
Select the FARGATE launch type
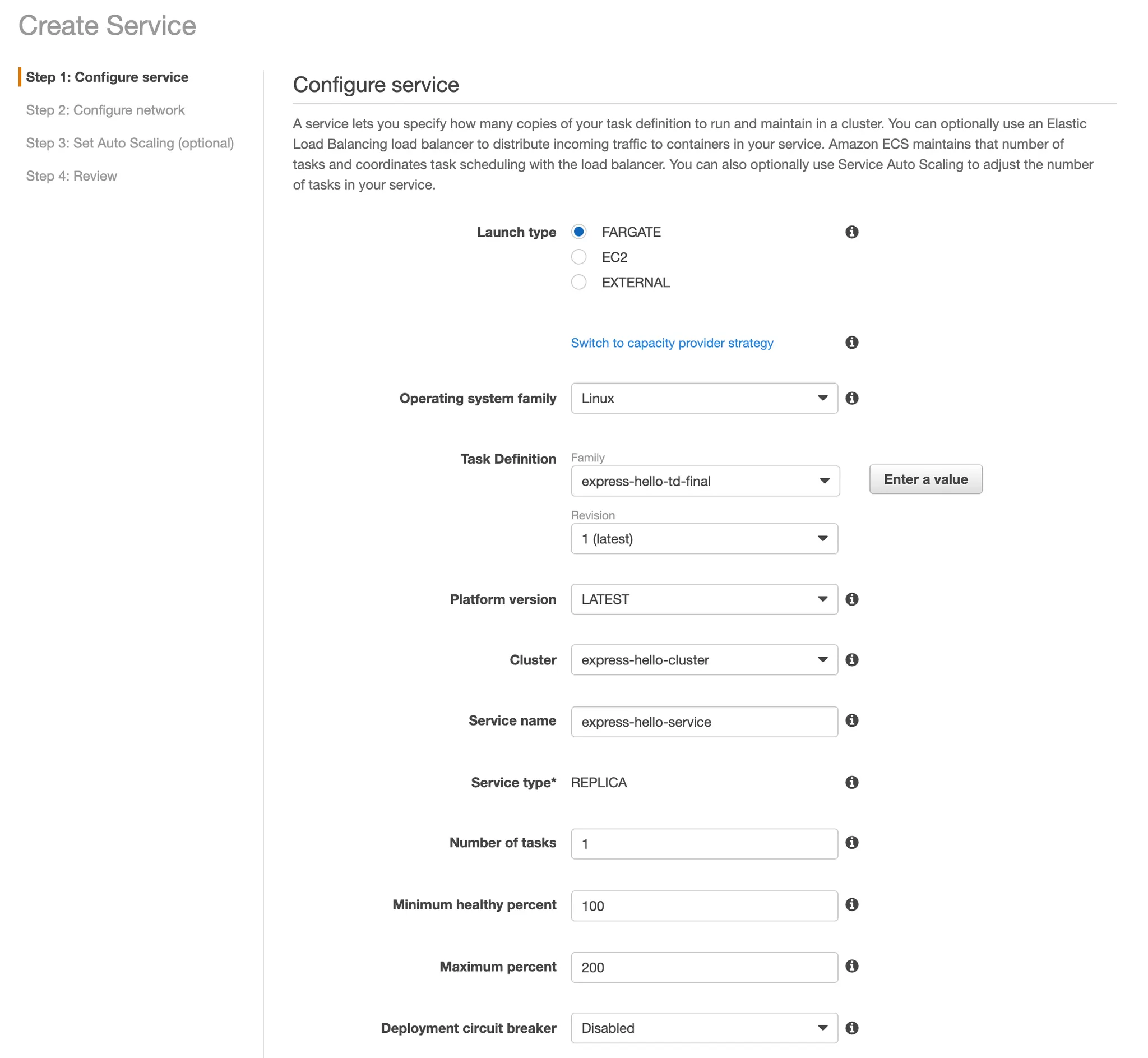tap(578, 232)
